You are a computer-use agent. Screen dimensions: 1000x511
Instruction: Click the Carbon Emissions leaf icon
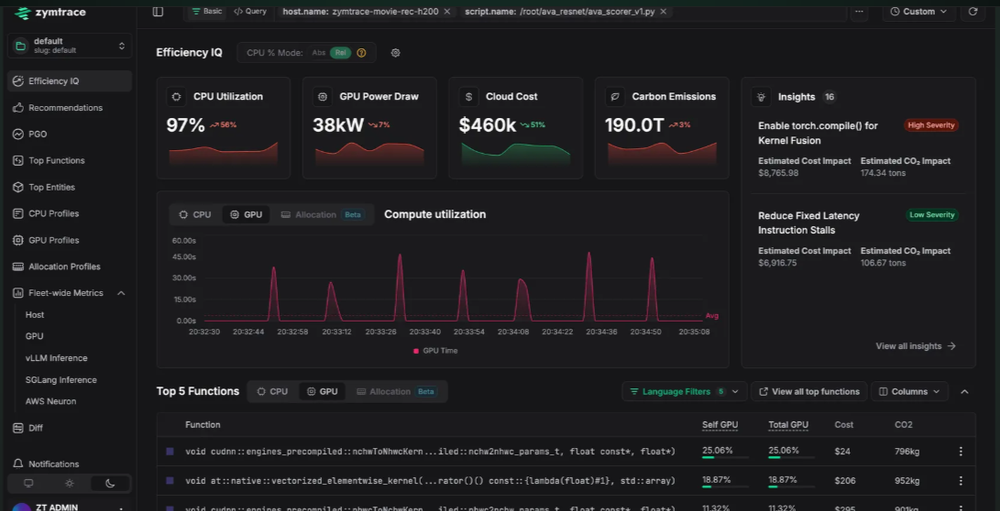[x=615, y=96]
